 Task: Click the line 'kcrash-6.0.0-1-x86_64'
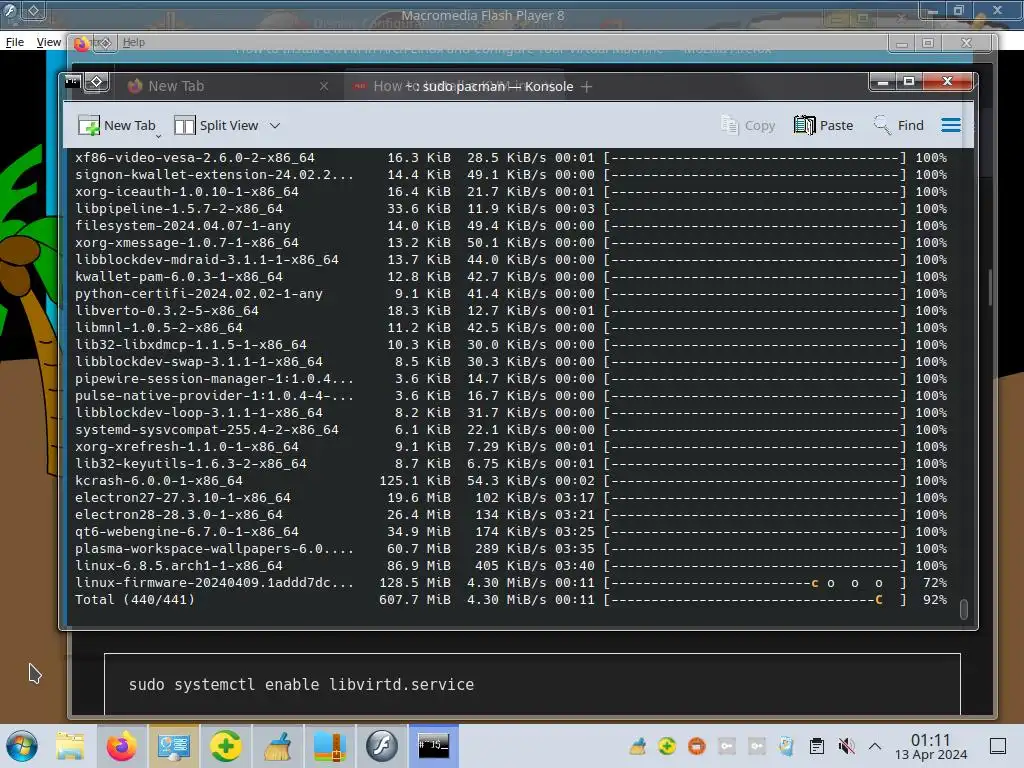tap(159, 481)
